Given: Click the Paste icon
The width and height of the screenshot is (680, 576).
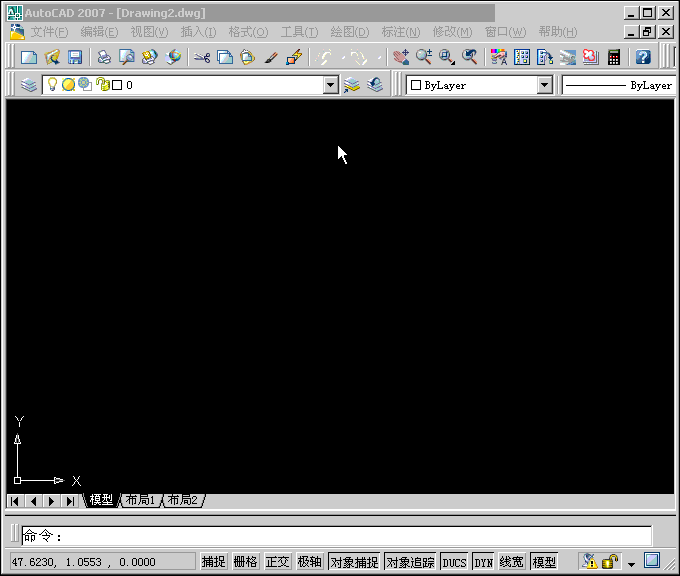Looking at the screenshot, I should (248, 57).
